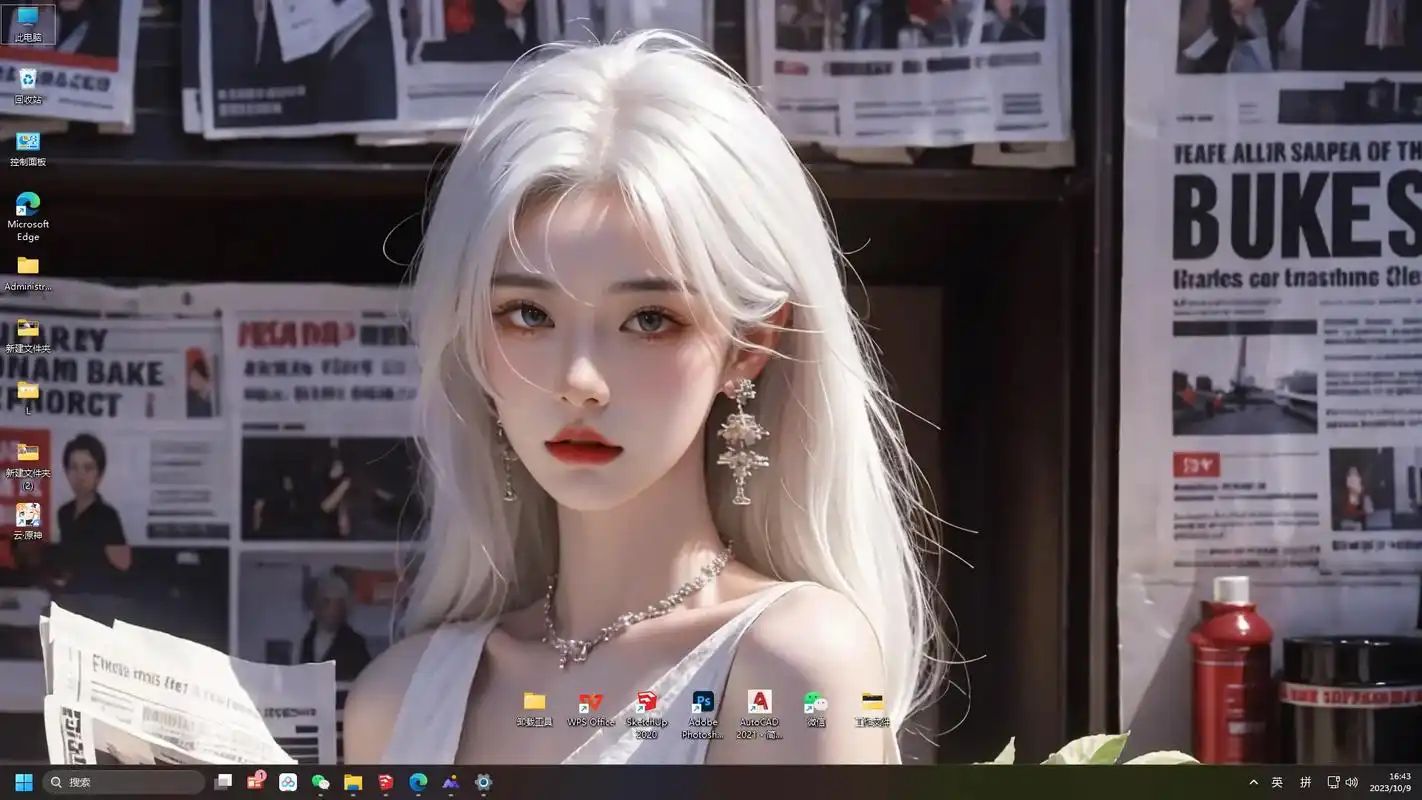
Task: Select the 回收站 Recycle Bin icon
Action: pos(28,80)
